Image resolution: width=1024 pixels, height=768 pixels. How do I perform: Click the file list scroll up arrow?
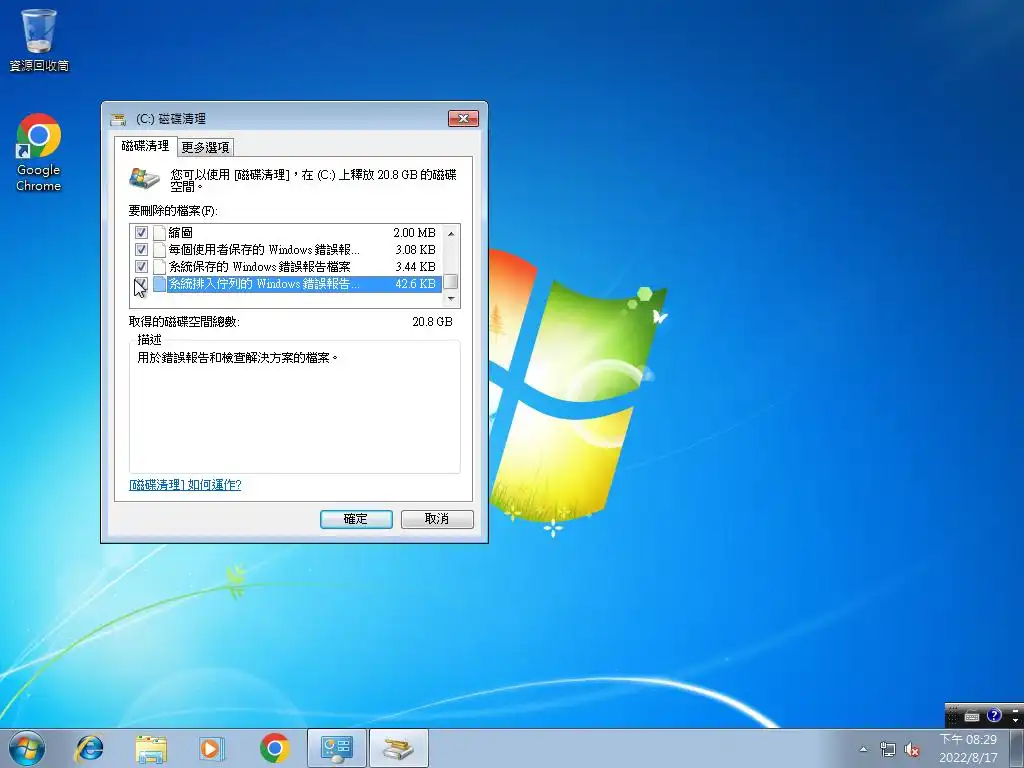tap(451, 233)
